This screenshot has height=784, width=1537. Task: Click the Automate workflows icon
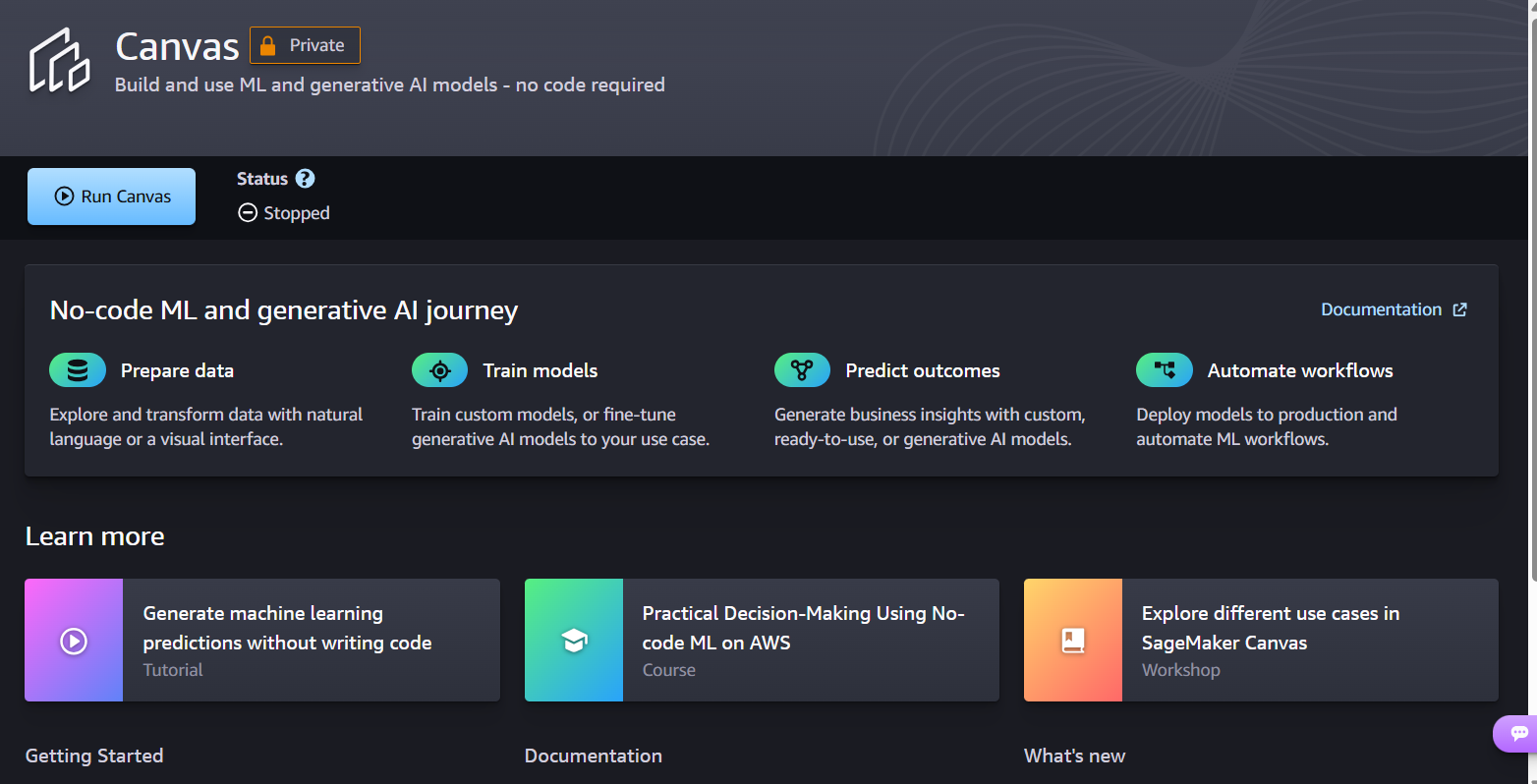tap(1165, 370)
